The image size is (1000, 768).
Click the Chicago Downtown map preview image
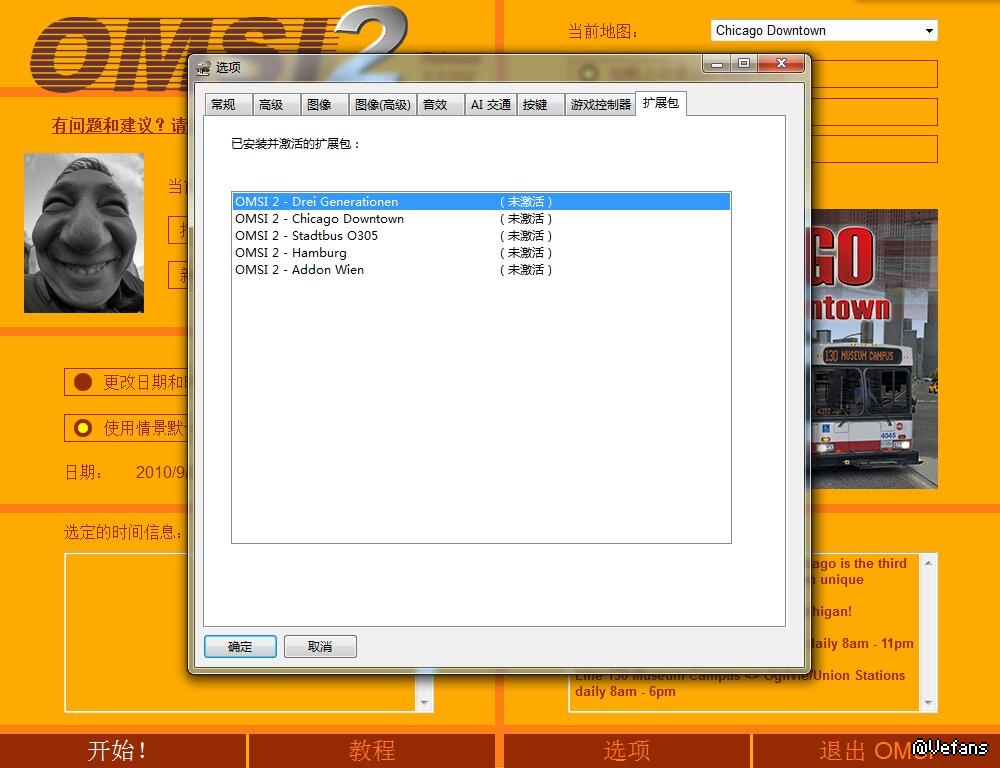[874, 349]
